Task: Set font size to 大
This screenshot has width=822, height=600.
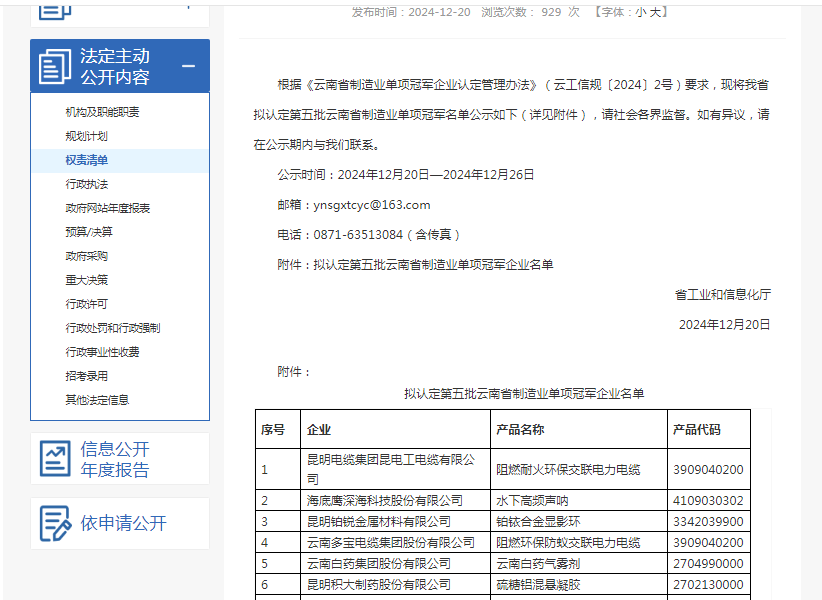Action: 656,12
